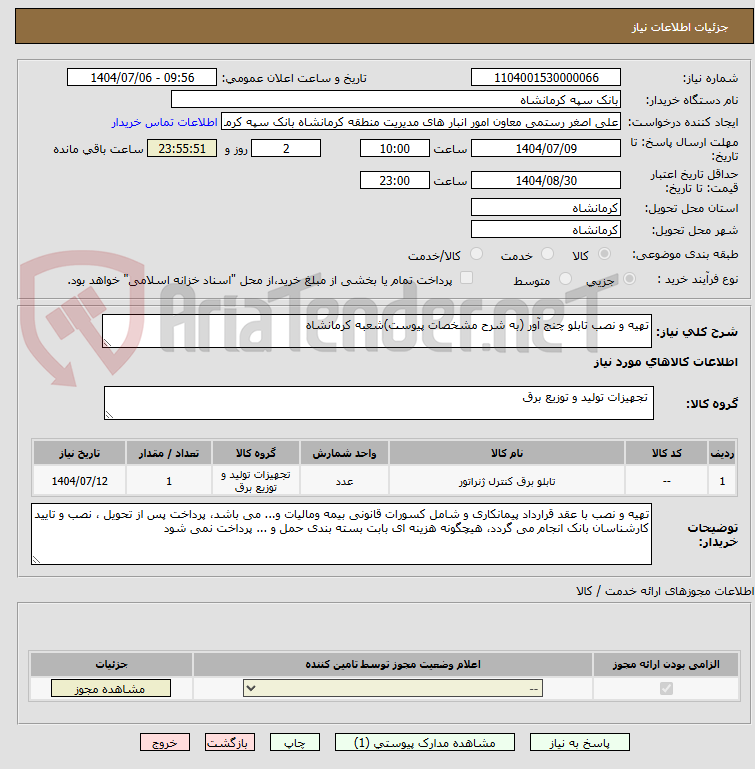Screen dimensions: 755x769
Task: Click the announcement date field 1404/07/06 - 09:56
Action: tap(142, 77)
